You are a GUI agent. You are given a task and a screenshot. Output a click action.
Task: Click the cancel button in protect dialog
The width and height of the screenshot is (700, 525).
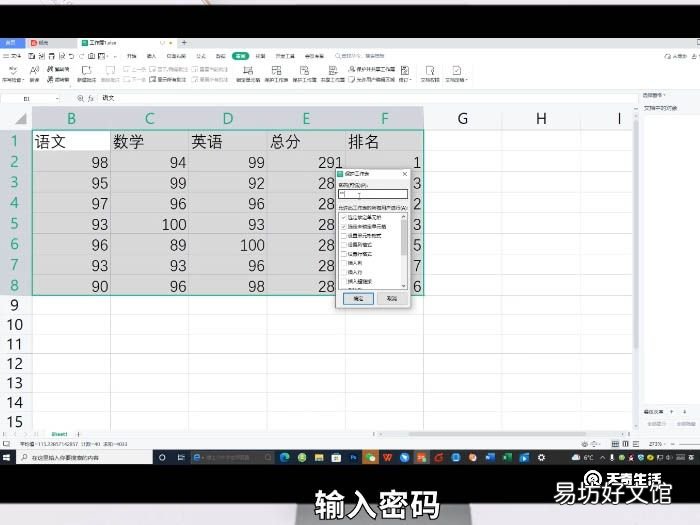pyautogui.click(x=392, y=299)
